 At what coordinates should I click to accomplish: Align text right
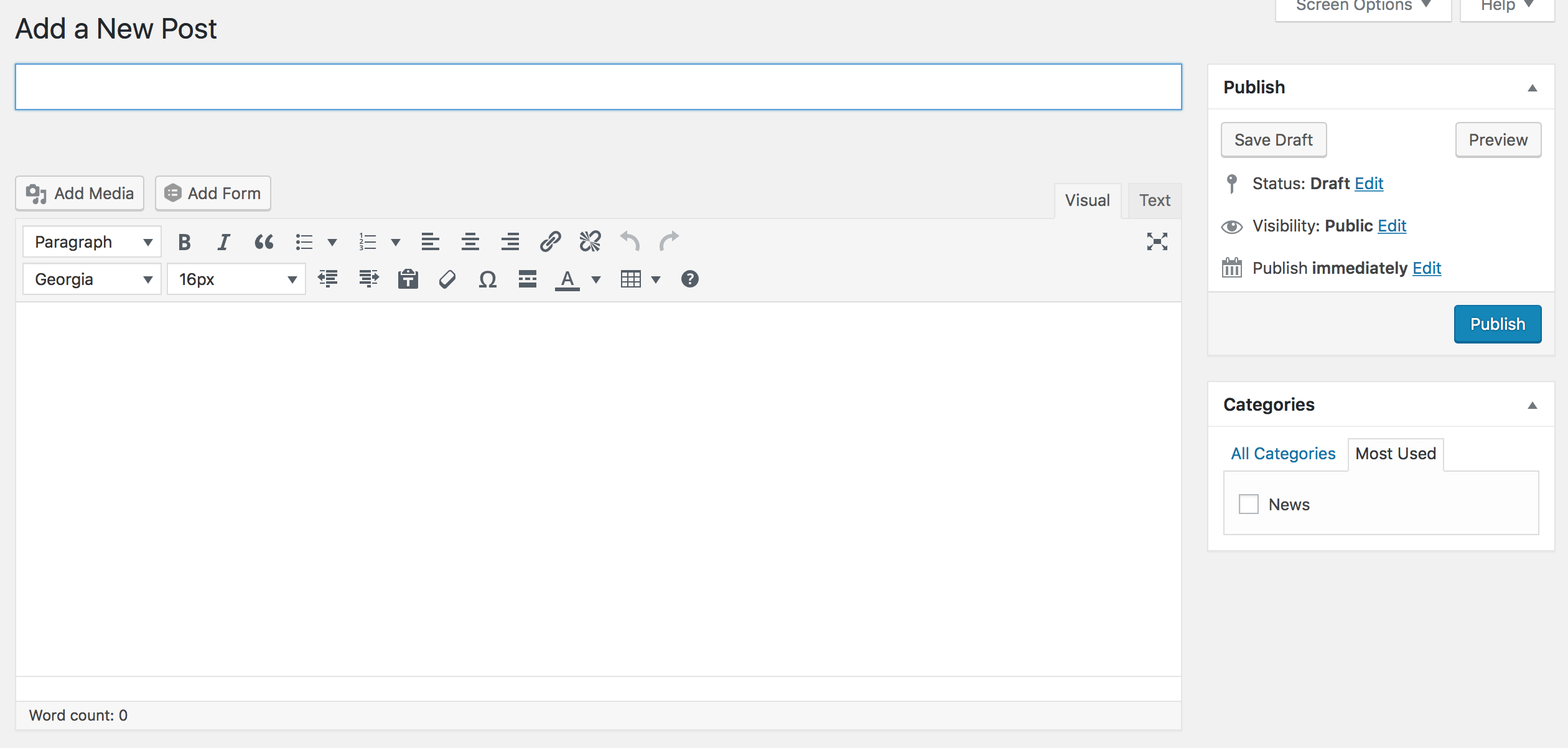[510, 242]
